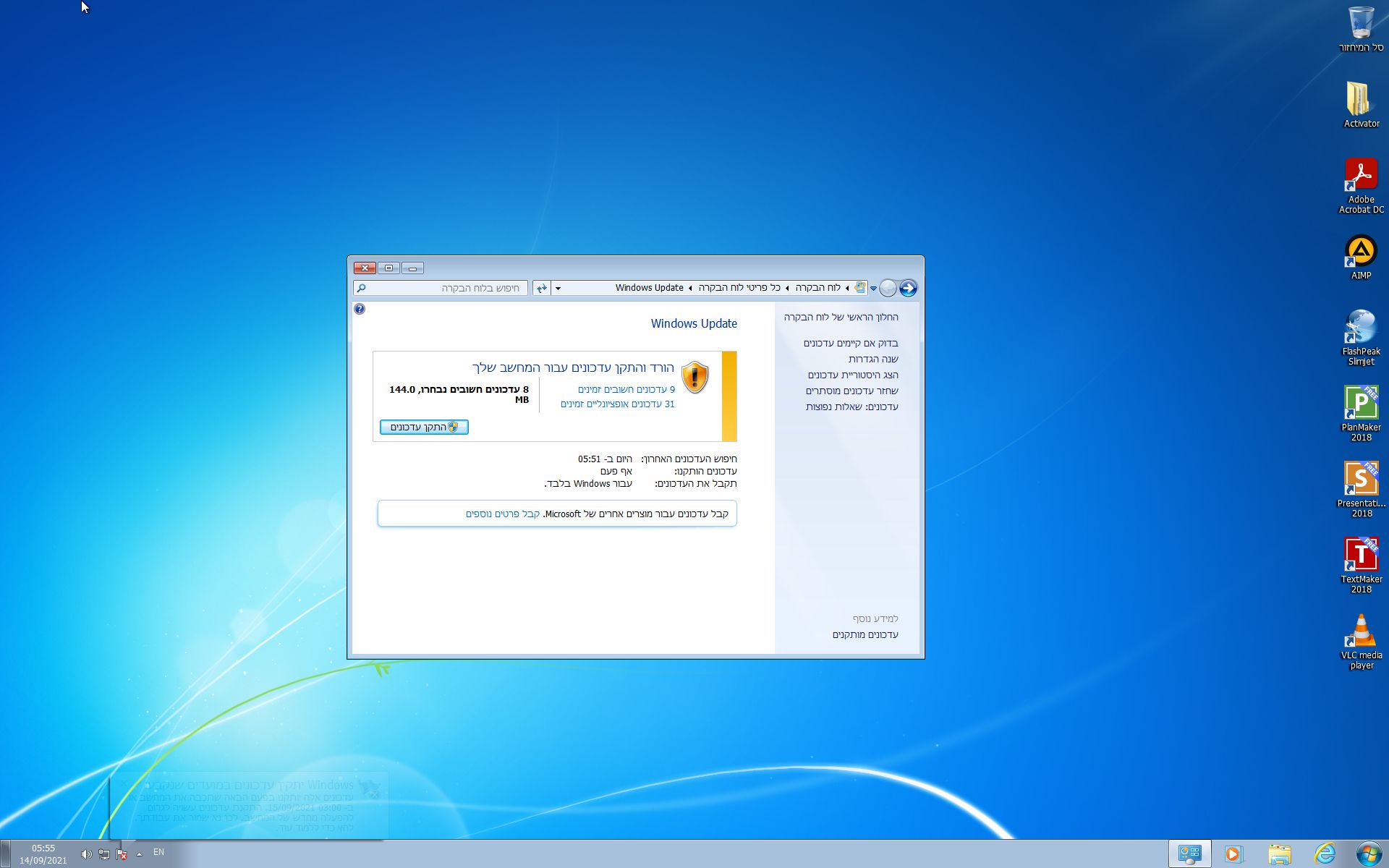
Task: Expand the address bar history dropdown
Action: point(558,288)
